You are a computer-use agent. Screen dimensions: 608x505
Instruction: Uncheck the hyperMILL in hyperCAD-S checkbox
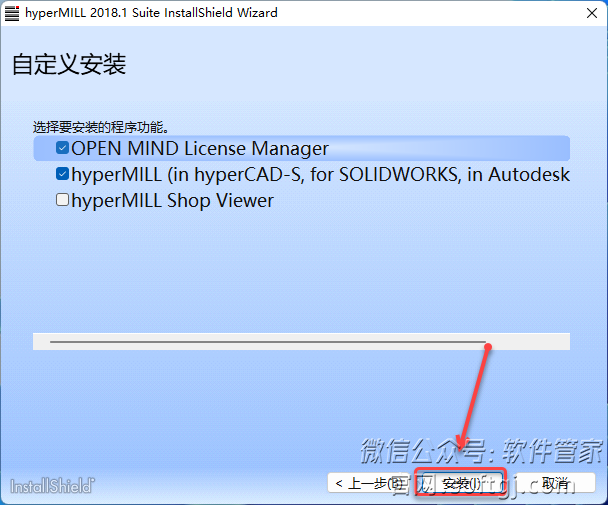62,174
